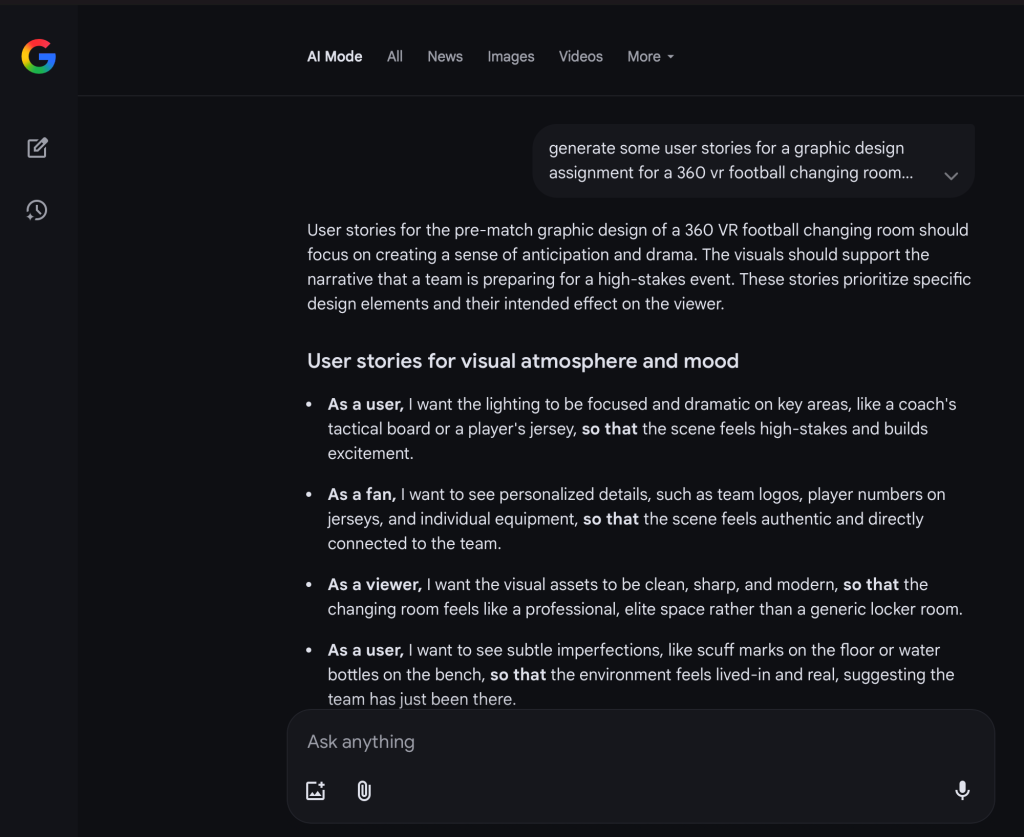Screen dimensions: 1024x837
Task: Click the bold "As a fan," text
Action: [362, 494]
